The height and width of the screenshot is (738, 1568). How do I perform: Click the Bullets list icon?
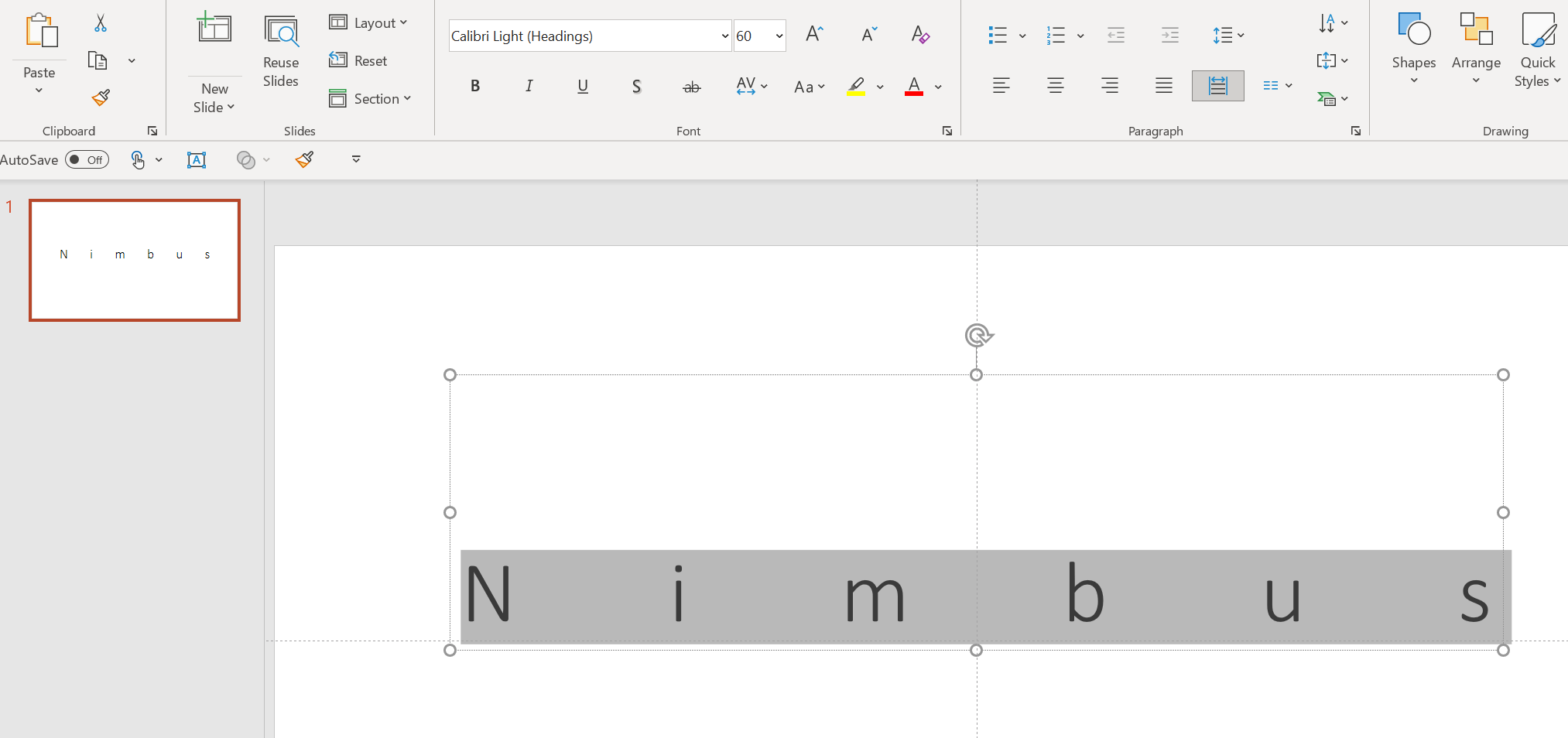[998, 35]
